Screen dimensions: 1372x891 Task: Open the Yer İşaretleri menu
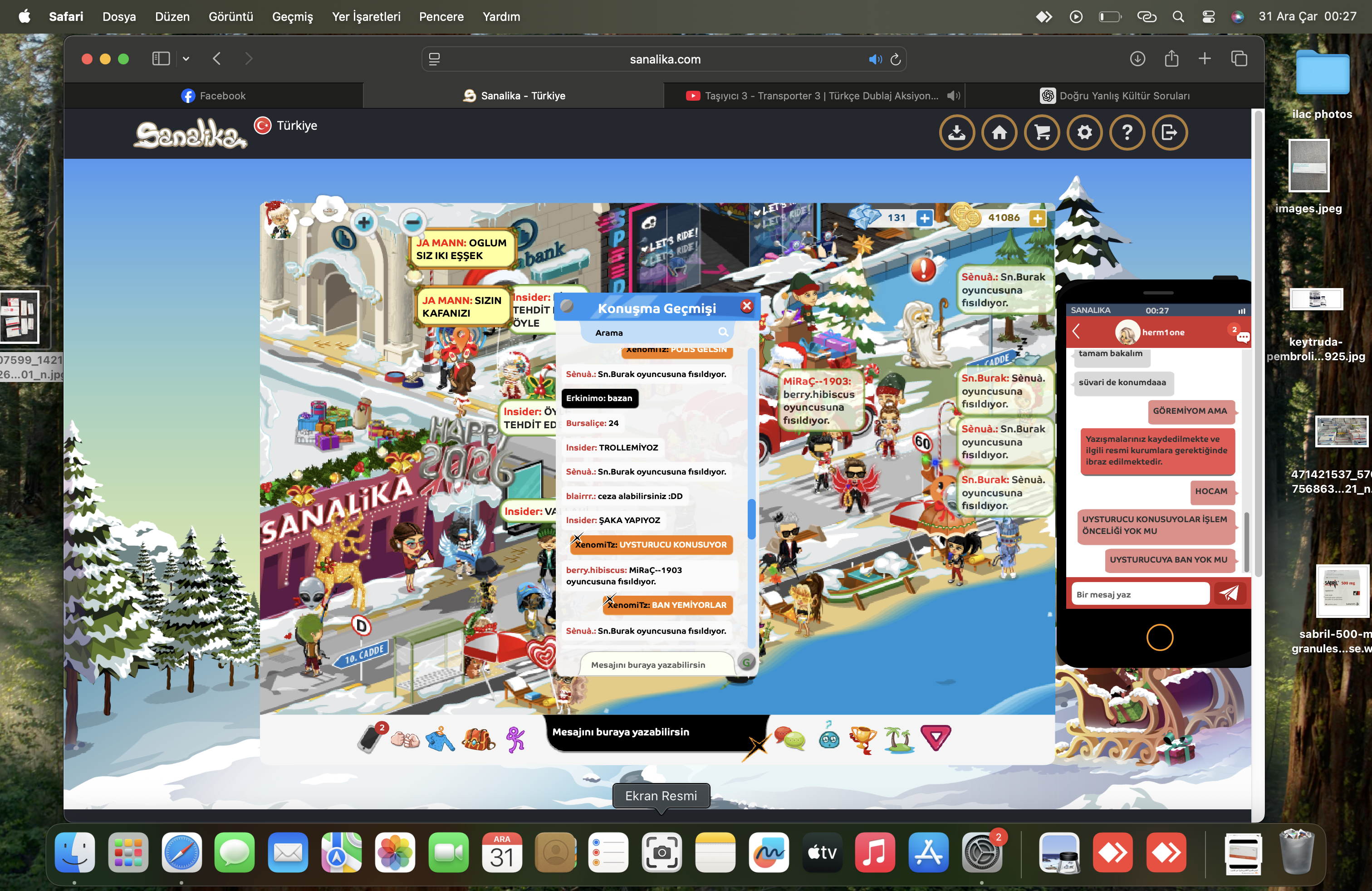pos(366,17)
